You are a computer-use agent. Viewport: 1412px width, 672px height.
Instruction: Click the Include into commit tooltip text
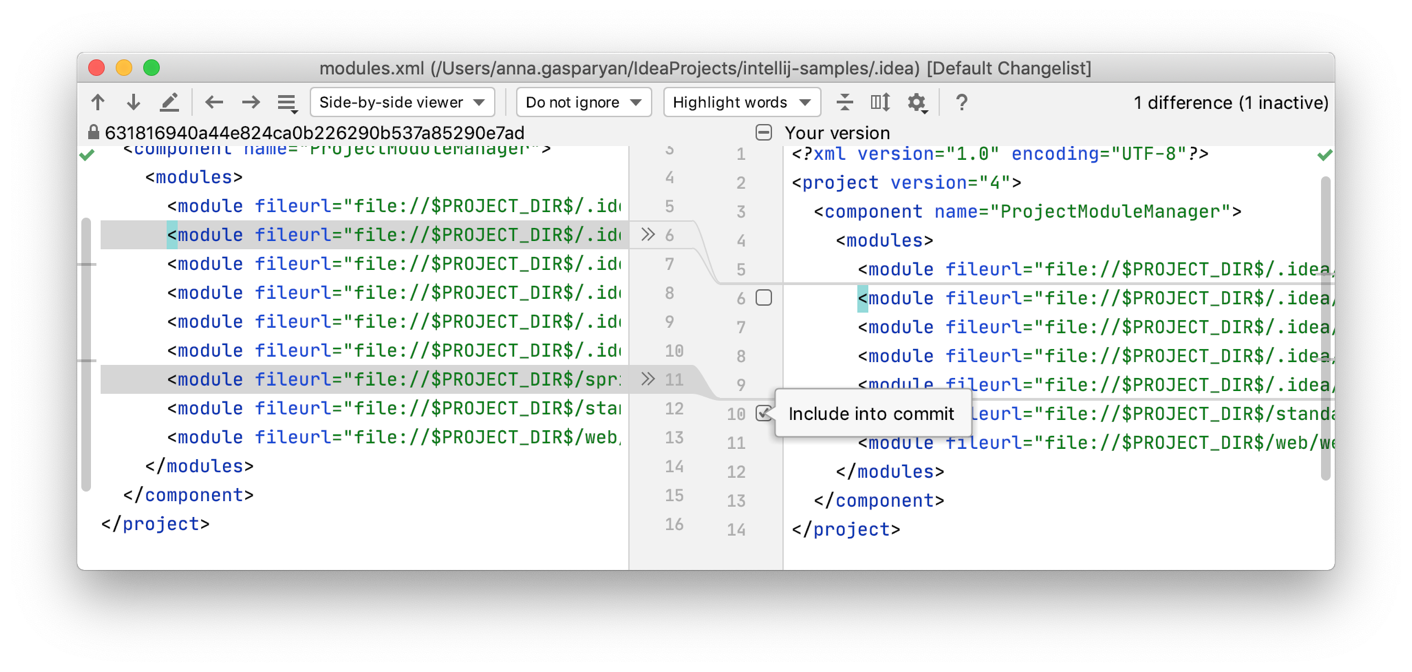click(872, 413)
